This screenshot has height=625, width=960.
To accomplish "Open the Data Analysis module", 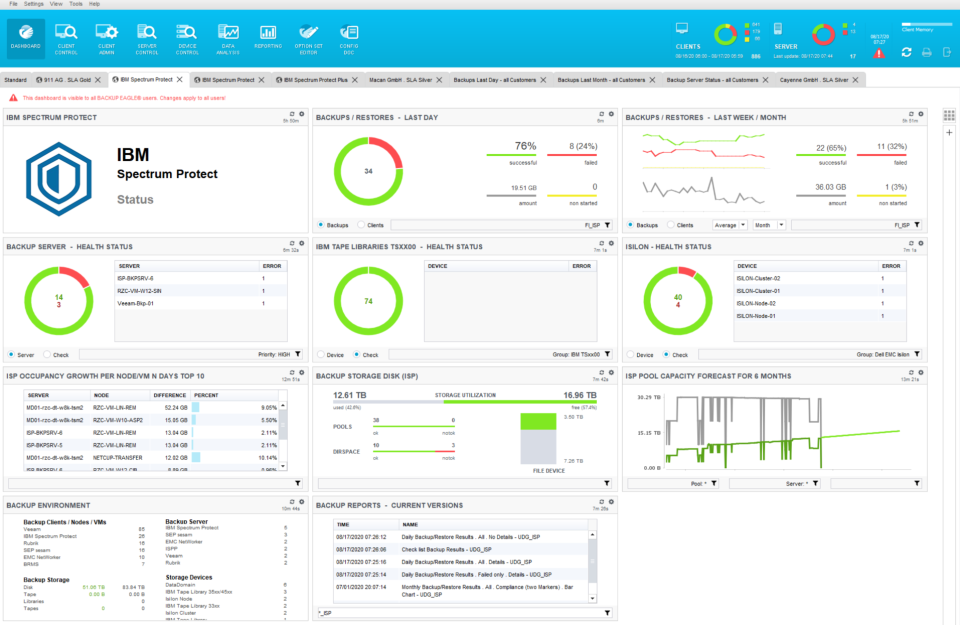I will click(x=228, y=38).
